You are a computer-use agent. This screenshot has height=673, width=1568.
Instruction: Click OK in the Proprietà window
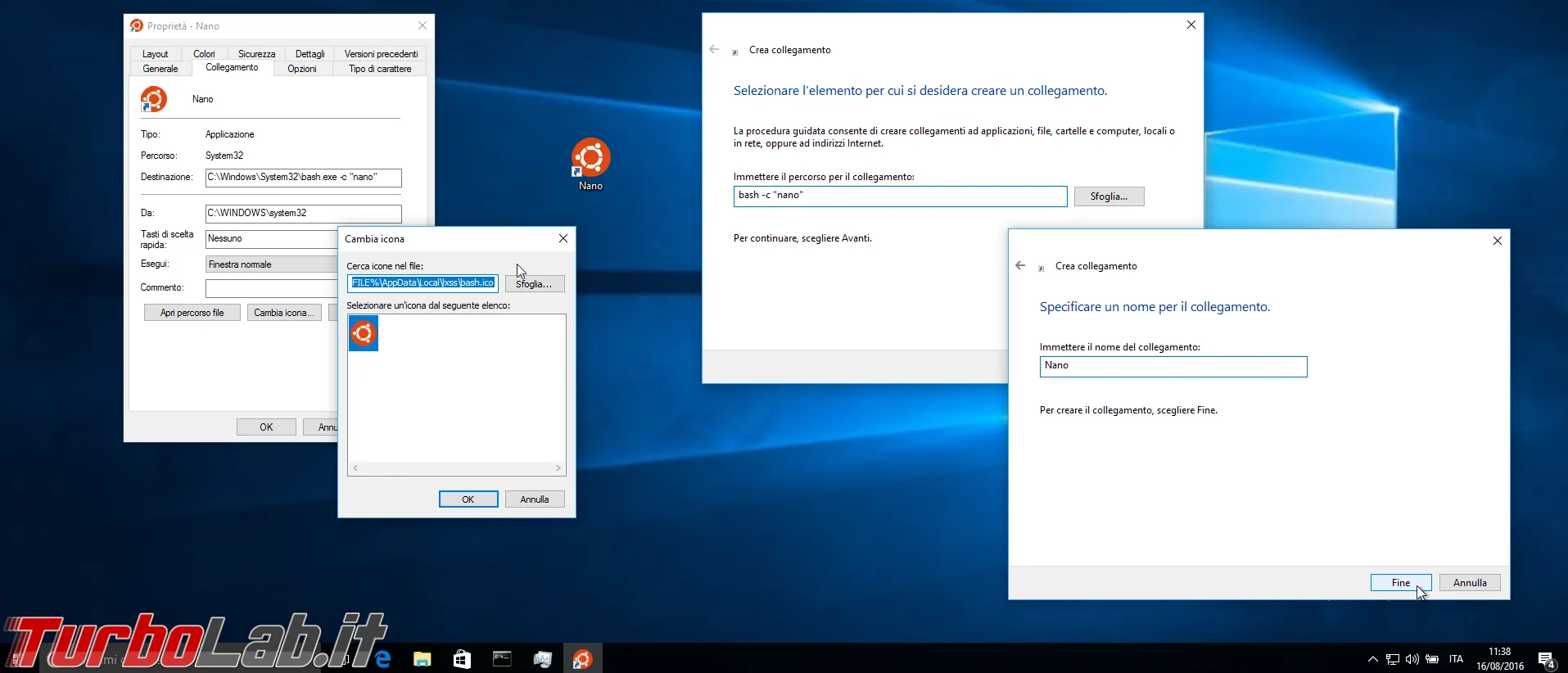(266, 427)
